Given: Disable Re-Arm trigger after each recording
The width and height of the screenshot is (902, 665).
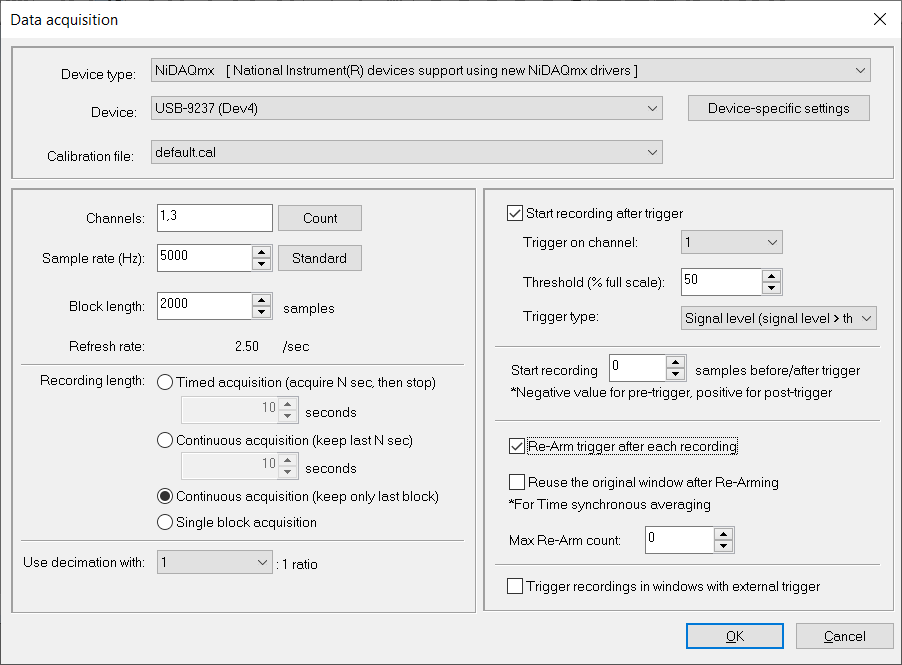Looking at the screenshot, I should click(516, 446).
